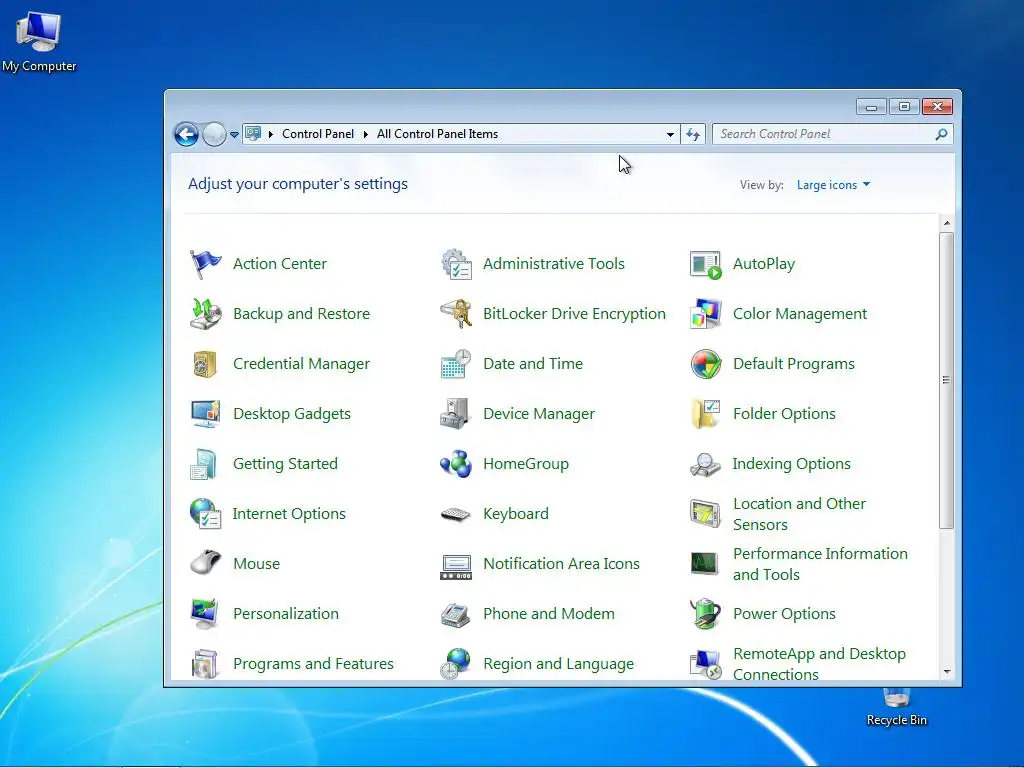Open Desktop Gadgets icon
The image size is (1024, 768).
pos(205,414)
